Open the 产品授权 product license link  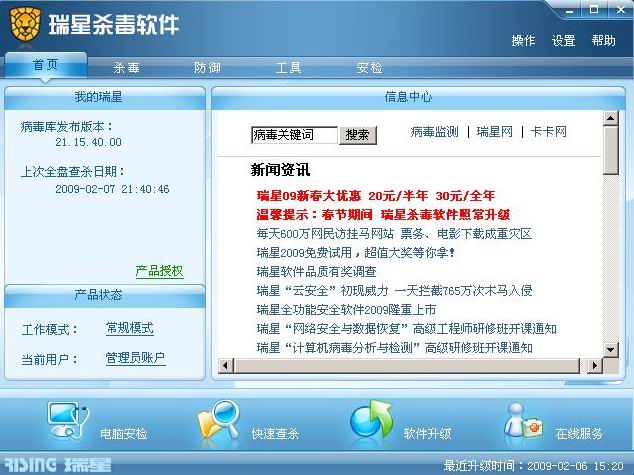coord(159,271)
